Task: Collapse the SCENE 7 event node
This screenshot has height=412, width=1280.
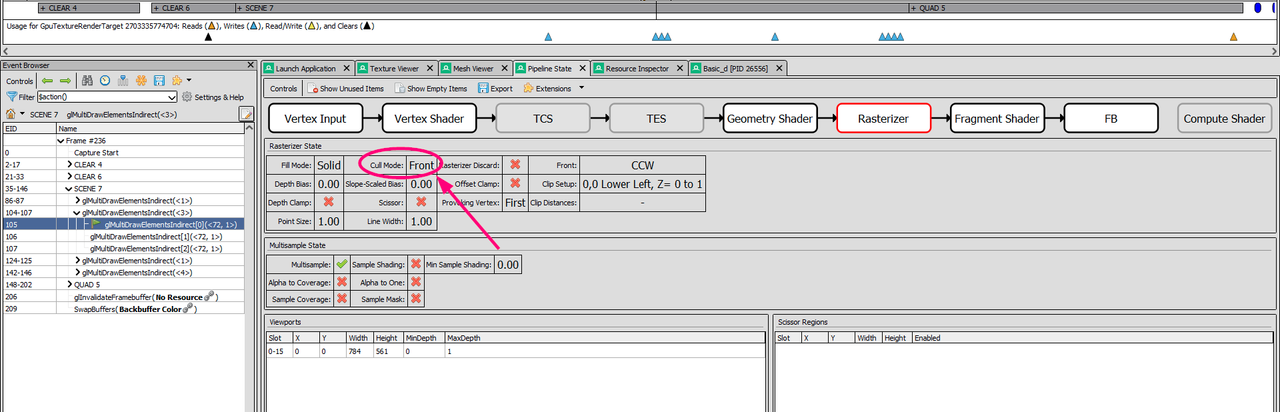Action: click(69, 188)
